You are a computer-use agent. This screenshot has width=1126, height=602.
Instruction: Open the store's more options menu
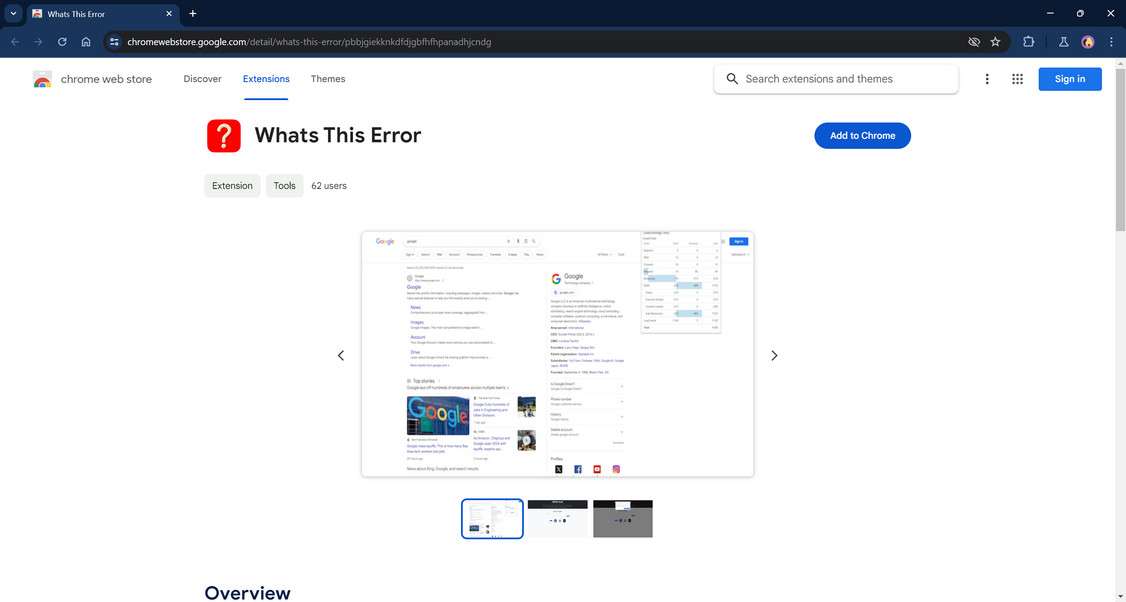click(986, 78)
